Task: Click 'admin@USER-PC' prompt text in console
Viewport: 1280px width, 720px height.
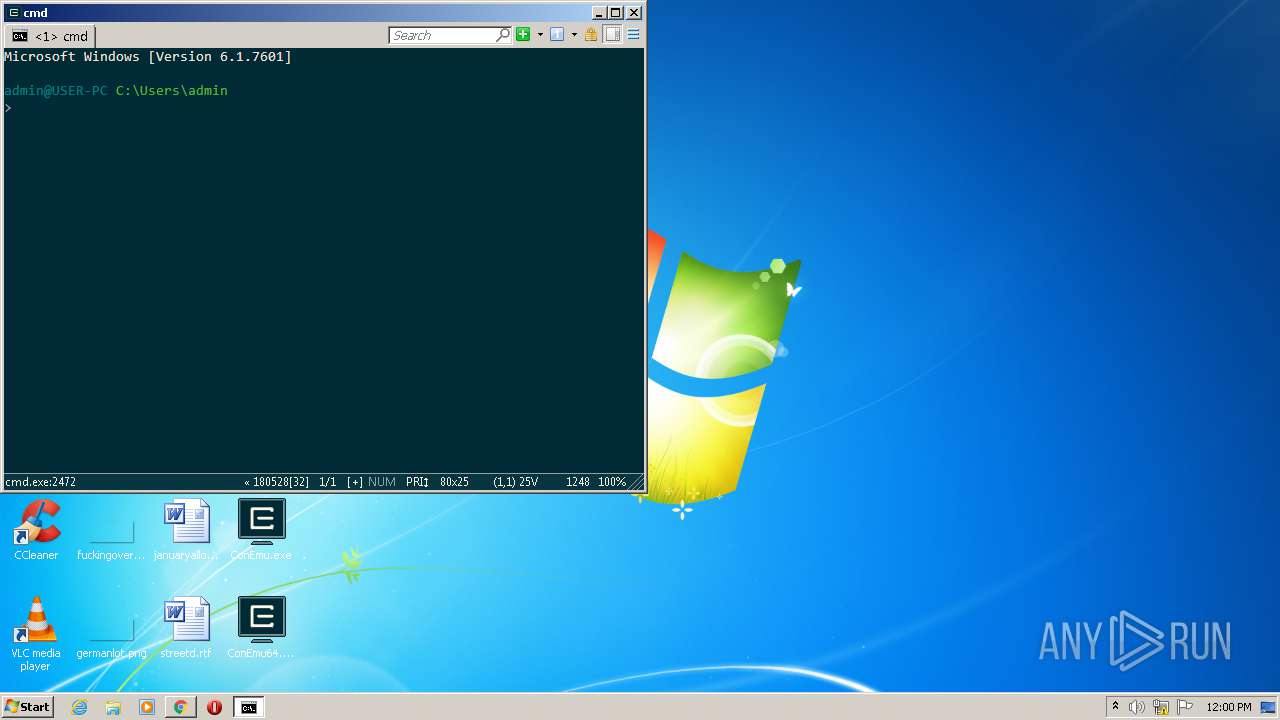Action: [x=56, y=90]
